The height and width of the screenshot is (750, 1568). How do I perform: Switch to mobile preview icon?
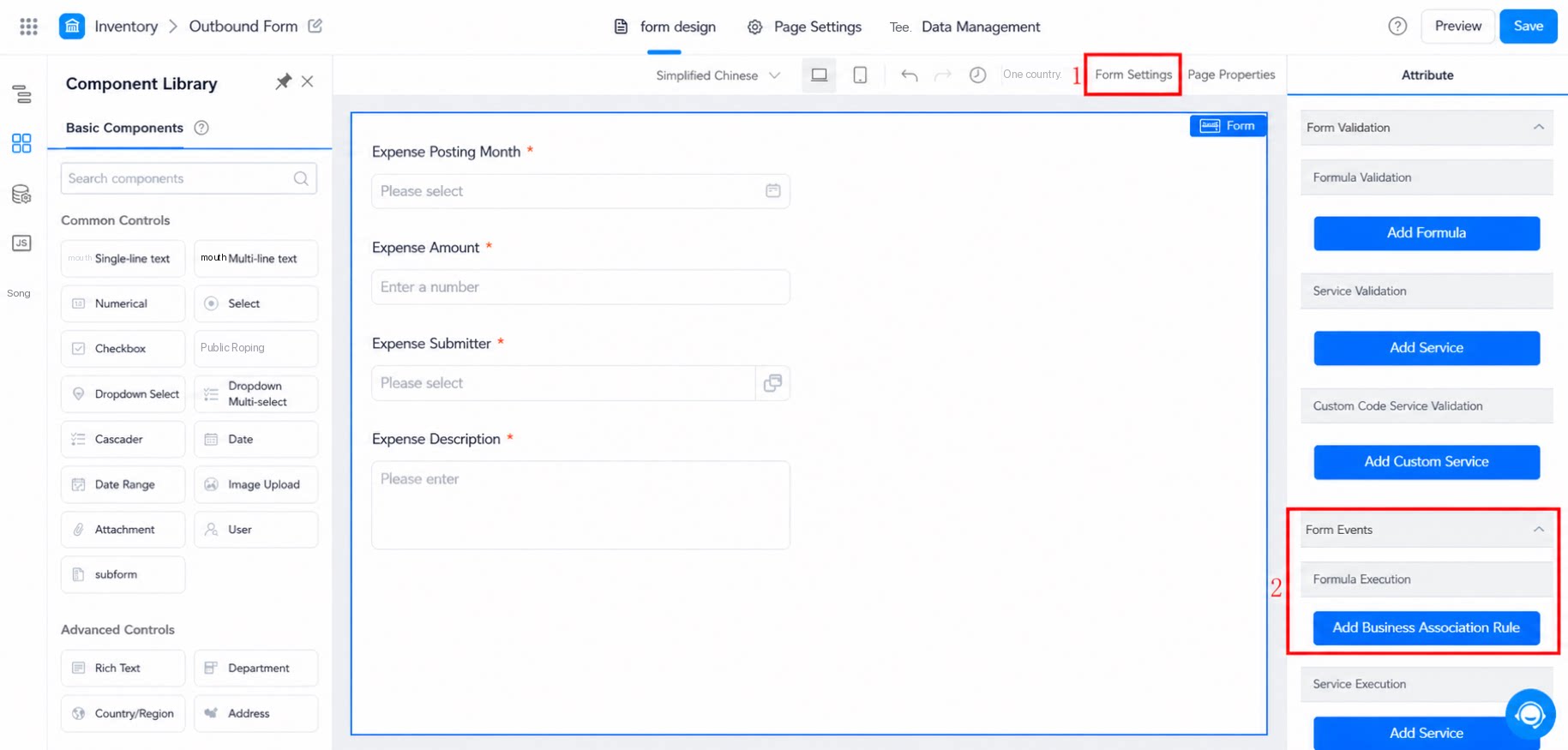tap(860, 75)
